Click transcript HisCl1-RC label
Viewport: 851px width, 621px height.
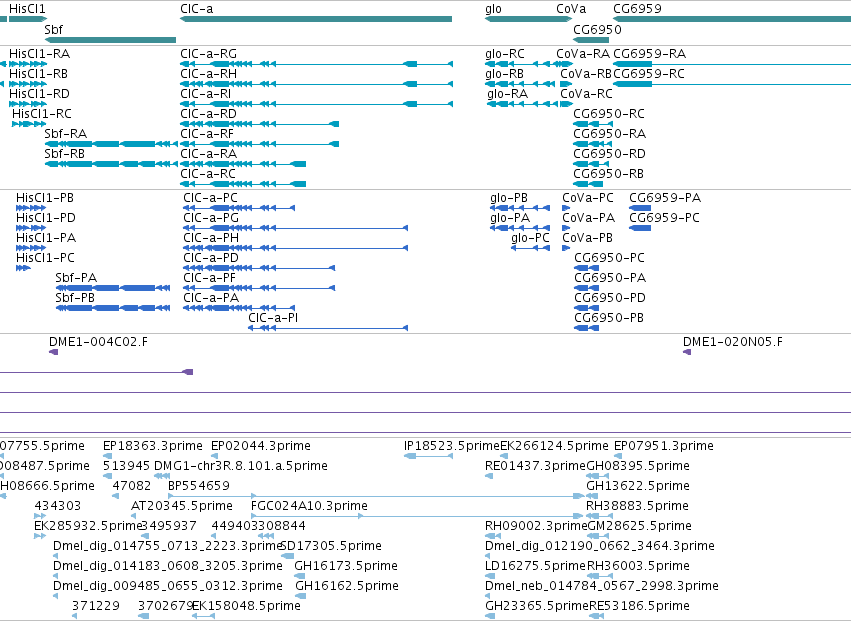[42, 114]
